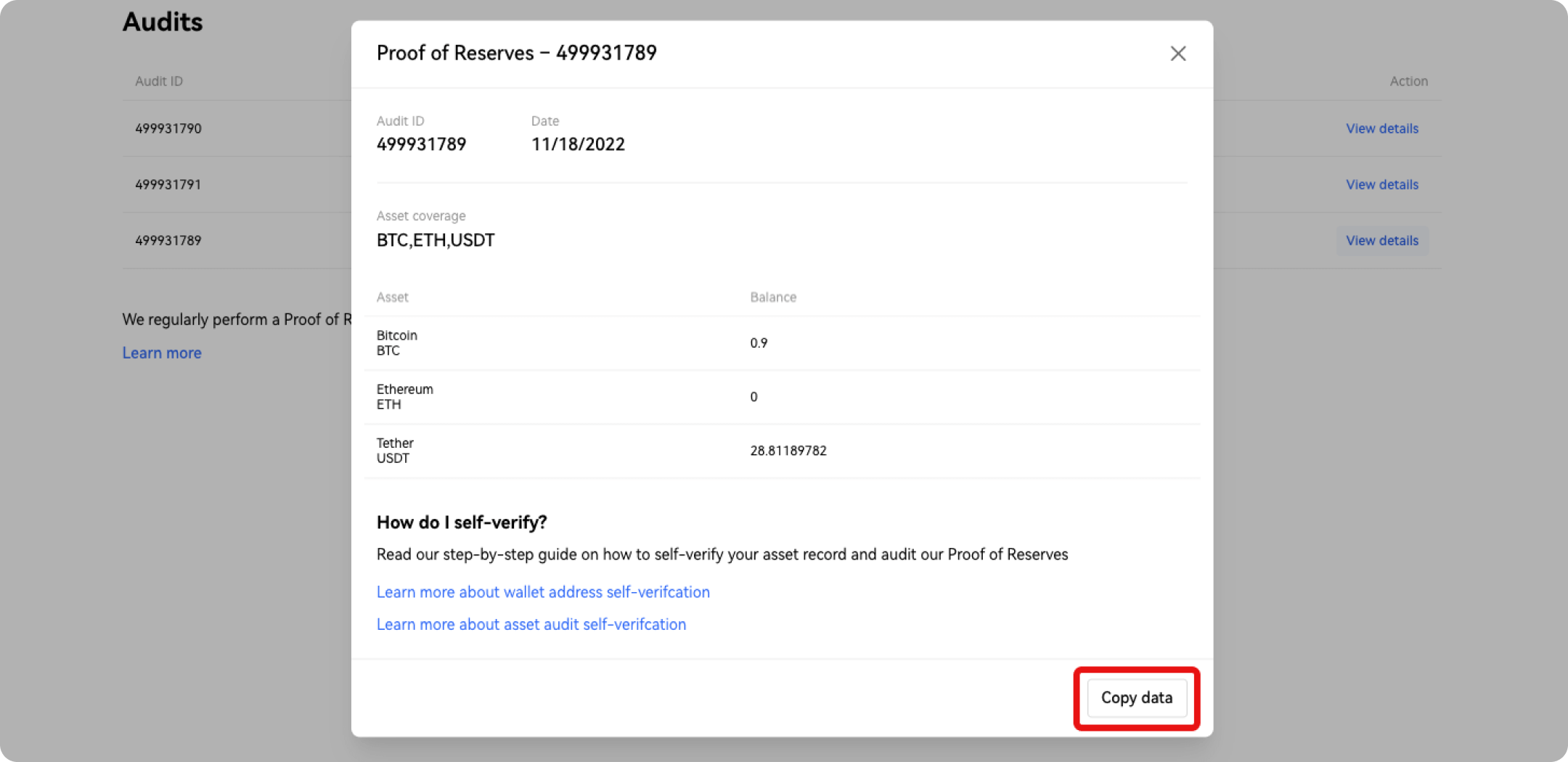The height and width of the screenshot is (762, 1568).
Task: View details for audit 499931790
Action: 1381,128
